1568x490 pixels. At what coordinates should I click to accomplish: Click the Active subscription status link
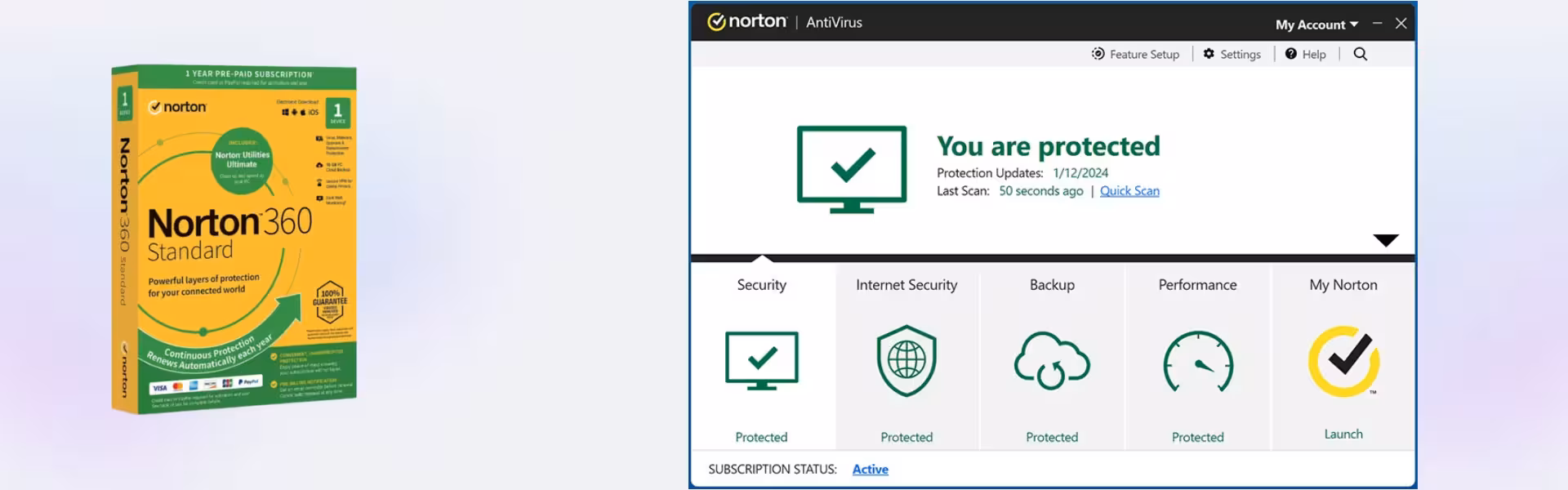click(x=871, y=470)
